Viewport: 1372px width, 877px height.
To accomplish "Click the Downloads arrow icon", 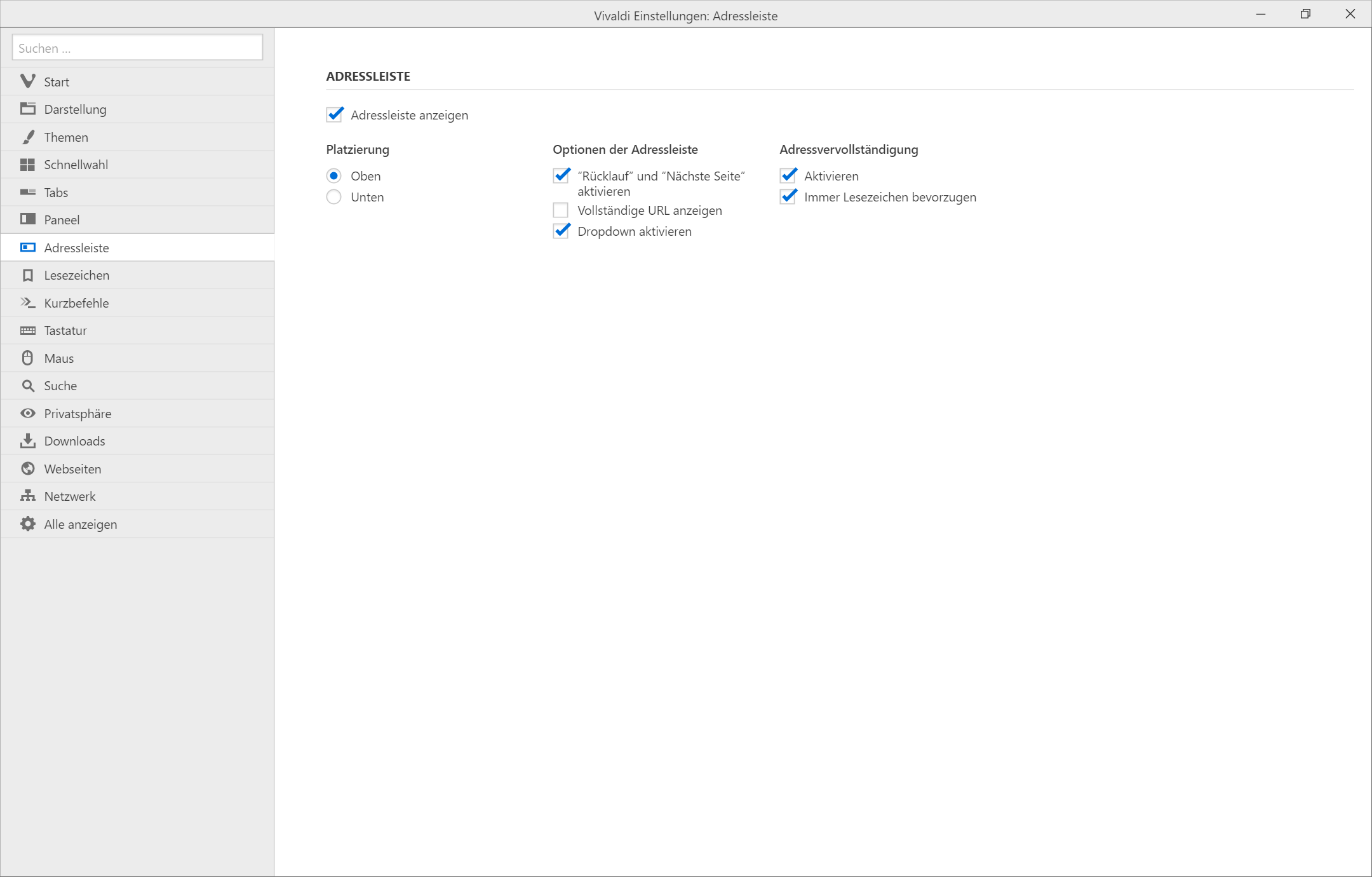I will point(27,441).
